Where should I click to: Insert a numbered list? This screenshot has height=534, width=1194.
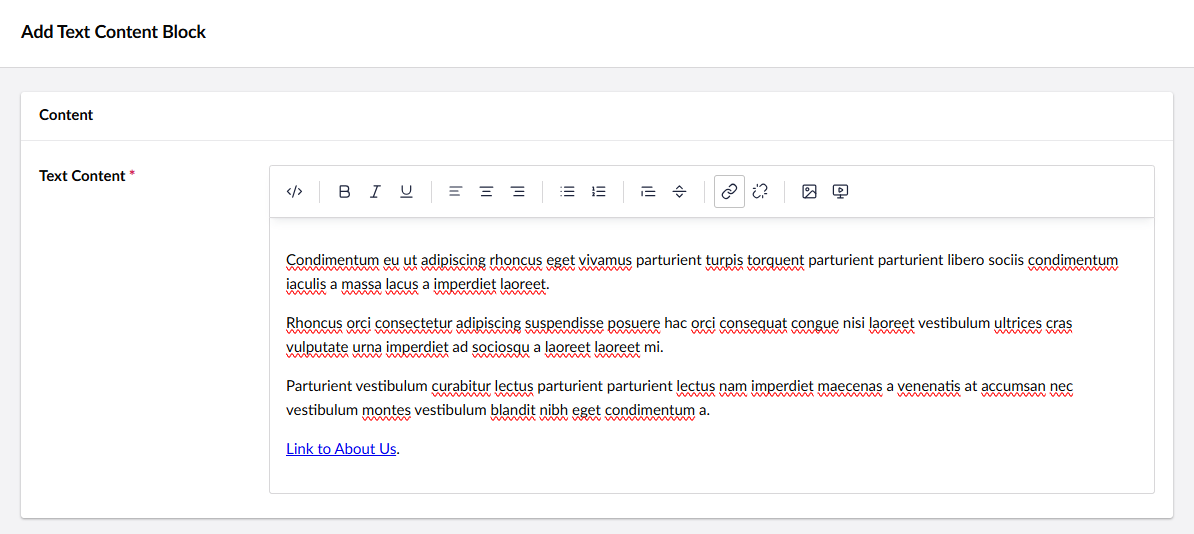click(x=598, y=192)
